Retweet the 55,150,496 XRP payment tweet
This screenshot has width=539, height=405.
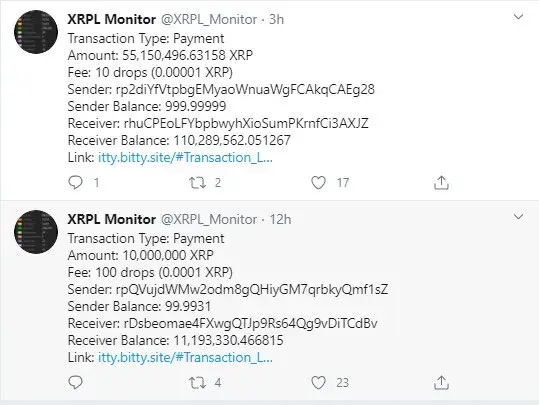pos(198,183)
